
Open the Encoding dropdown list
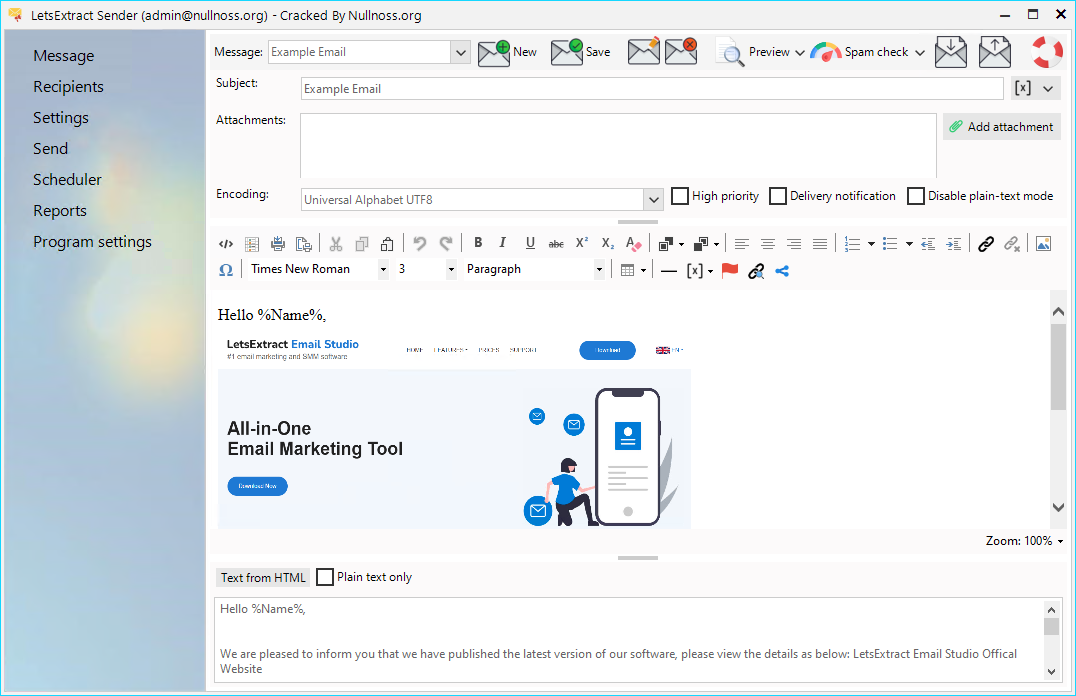coord(653,200)
